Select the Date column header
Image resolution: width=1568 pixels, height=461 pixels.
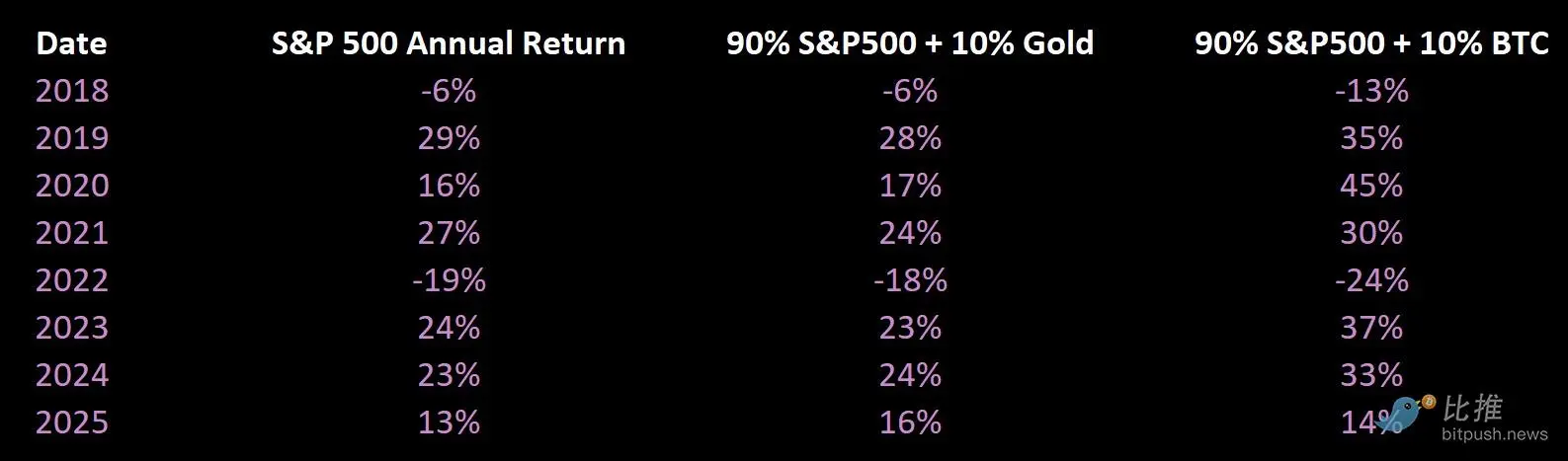[x=71, y=43]
